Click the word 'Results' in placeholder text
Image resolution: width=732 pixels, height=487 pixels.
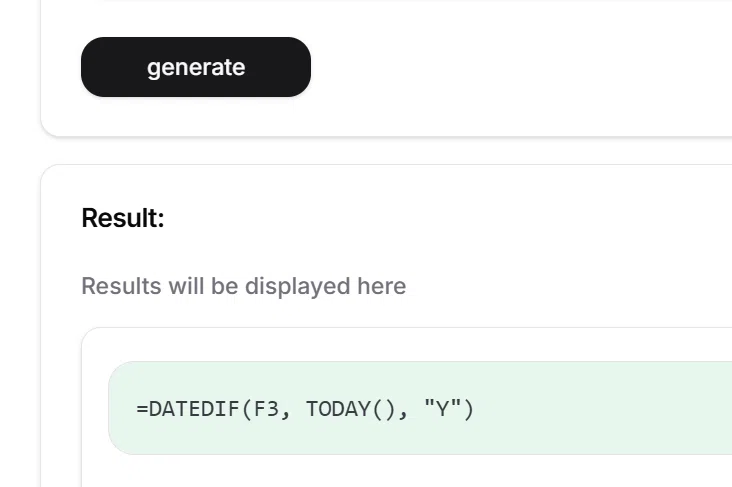tap(121, 286)
